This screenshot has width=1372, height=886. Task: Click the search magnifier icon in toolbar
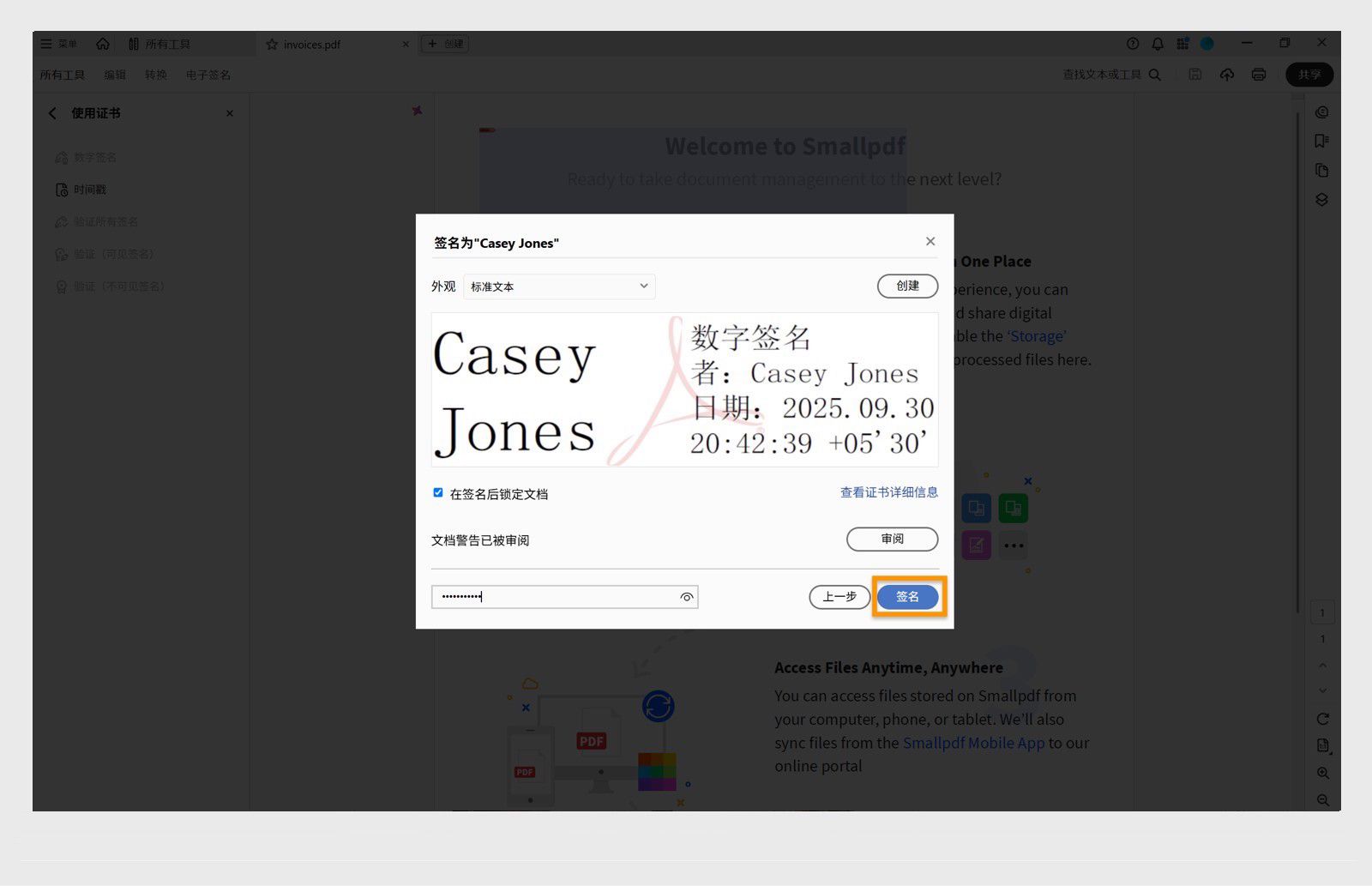click(1155, 75)
